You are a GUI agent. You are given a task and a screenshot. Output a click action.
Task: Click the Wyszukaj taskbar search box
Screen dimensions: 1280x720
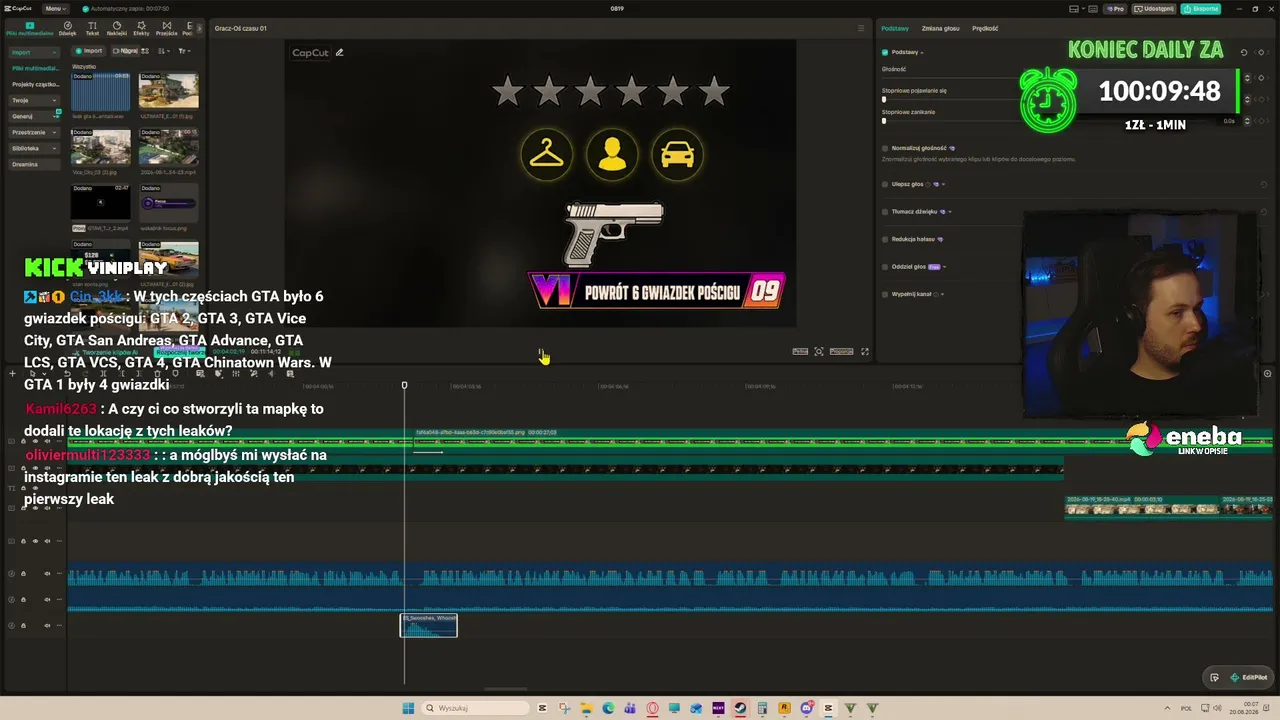[474, 708]
